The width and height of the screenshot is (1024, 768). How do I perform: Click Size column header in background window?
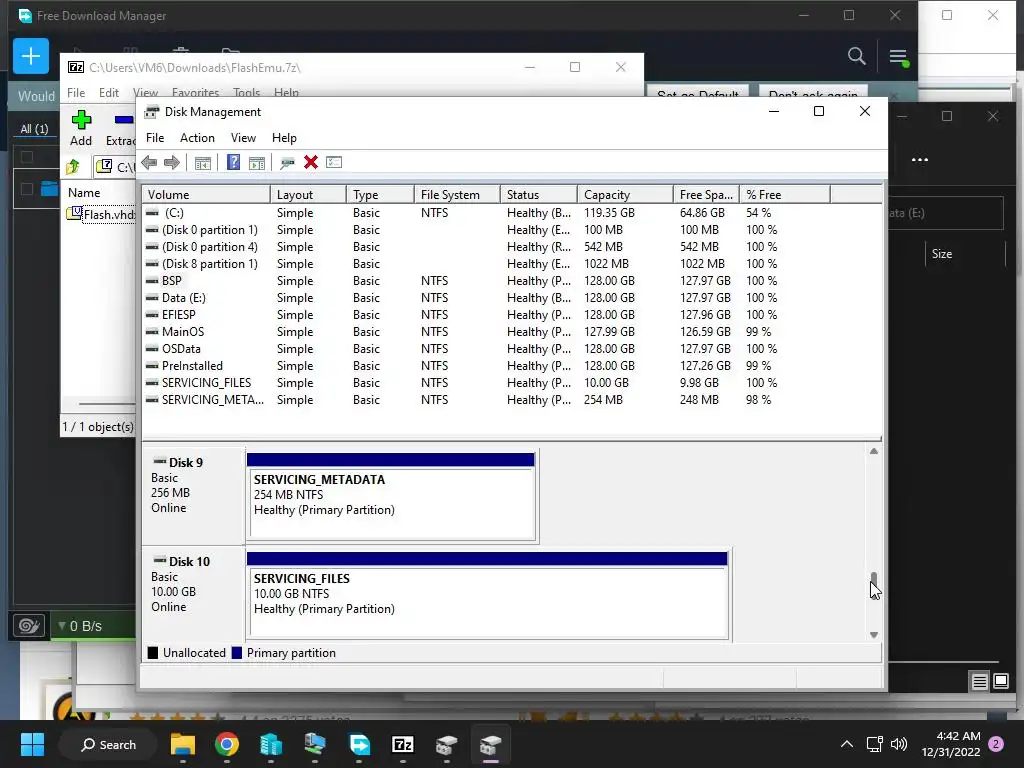942,254
